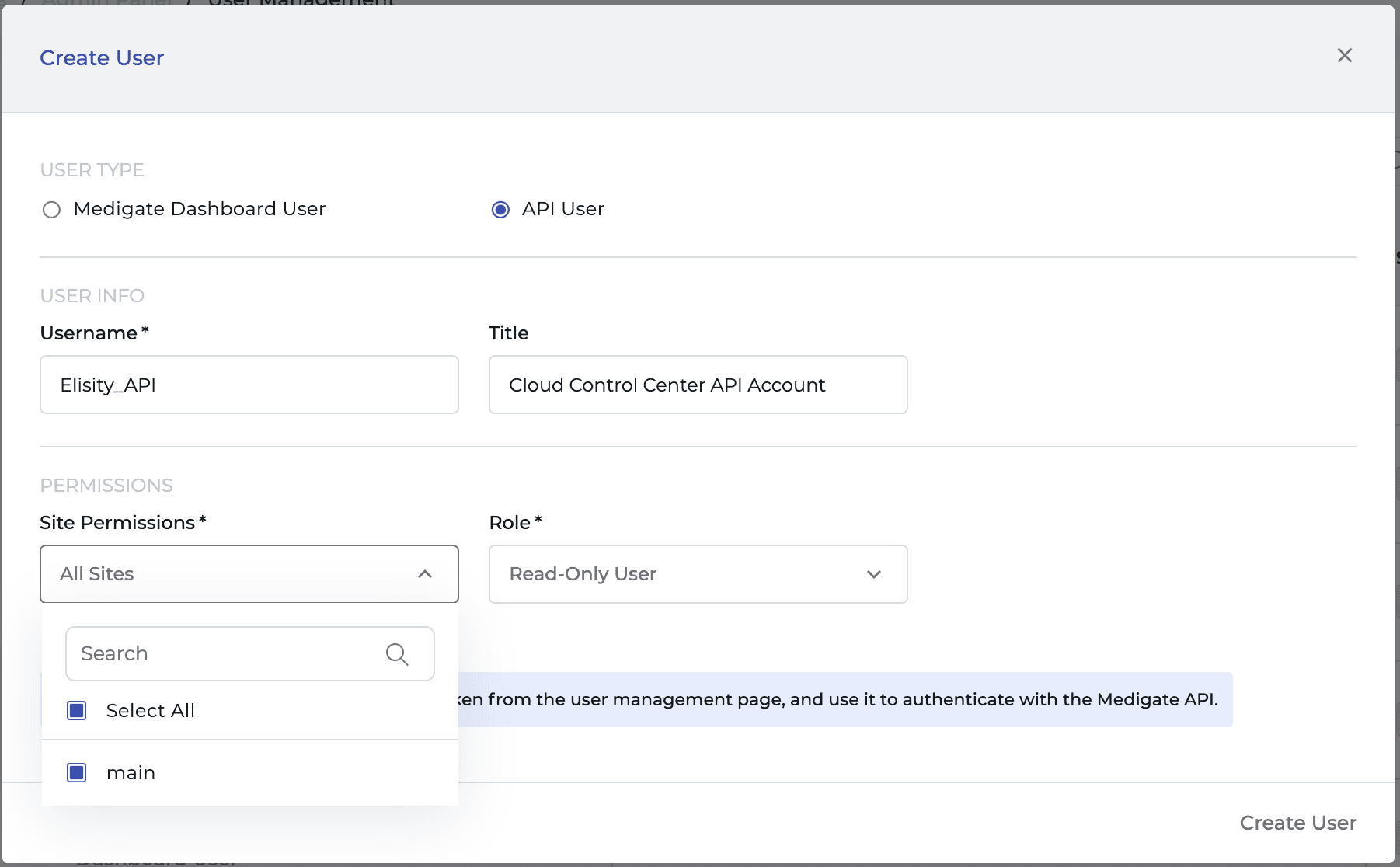Click the Site Permissions field label

[124, 523]
